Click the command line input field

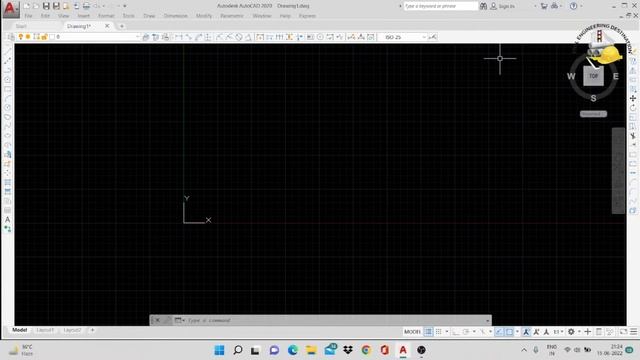coord(337,320)
